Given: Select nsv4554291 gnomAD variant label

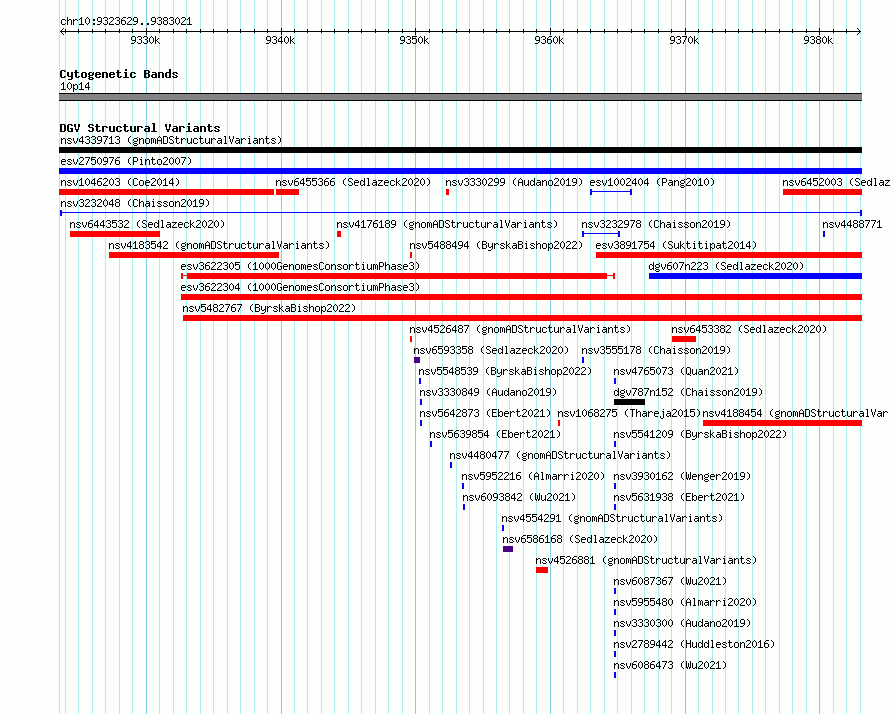Looking at the screenshot, I should (x=612, y=518).
